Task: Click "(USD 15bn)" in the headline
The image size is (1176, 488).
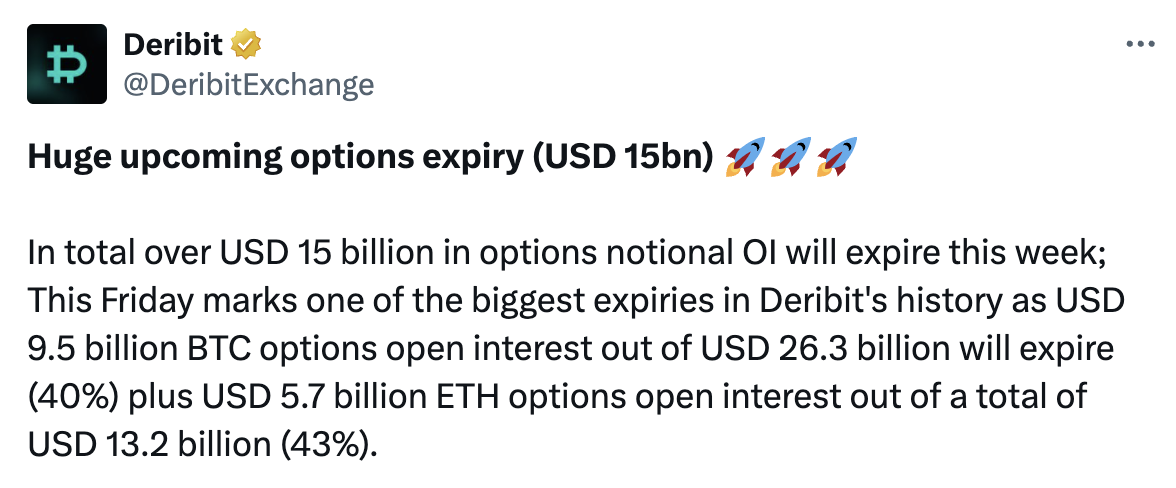Action: pos(623,160)
